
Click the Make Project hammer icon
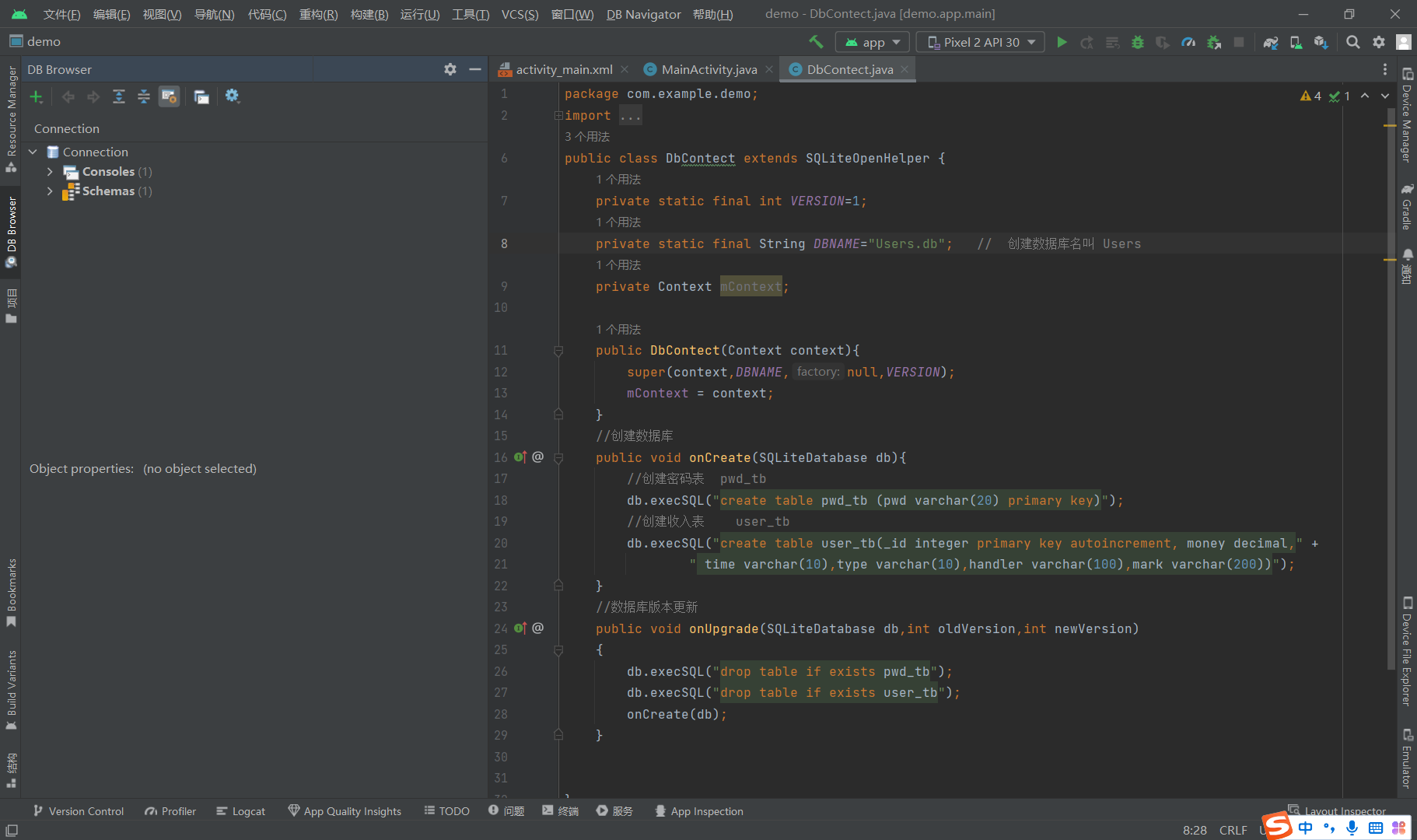click(816, 42)
